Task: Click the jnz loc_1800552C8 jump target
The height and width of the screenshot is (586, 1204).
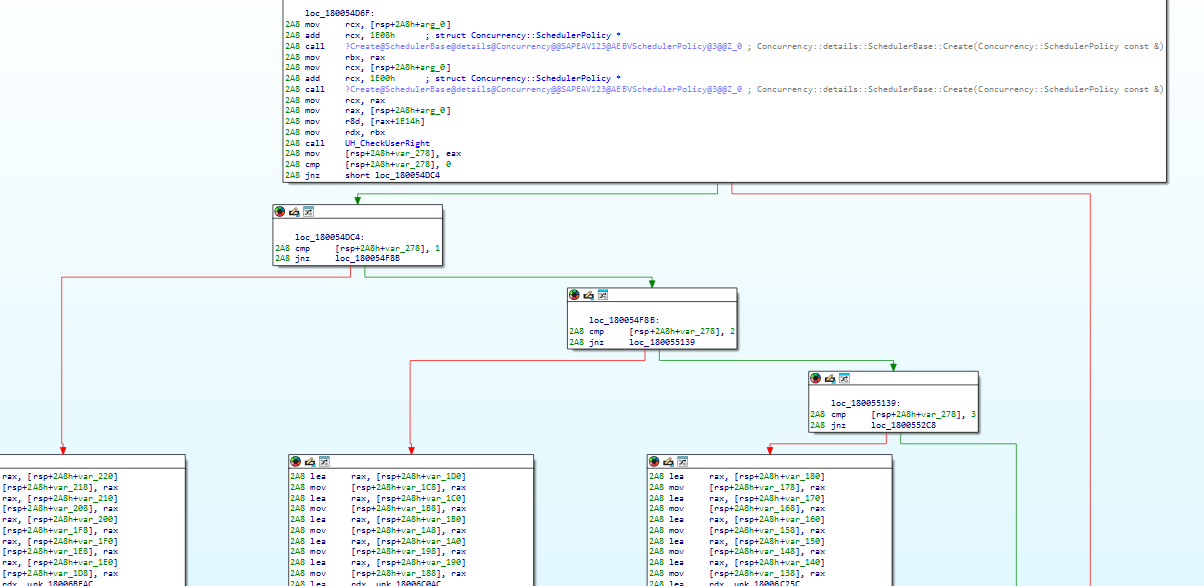Action: [x=904, y=425]
